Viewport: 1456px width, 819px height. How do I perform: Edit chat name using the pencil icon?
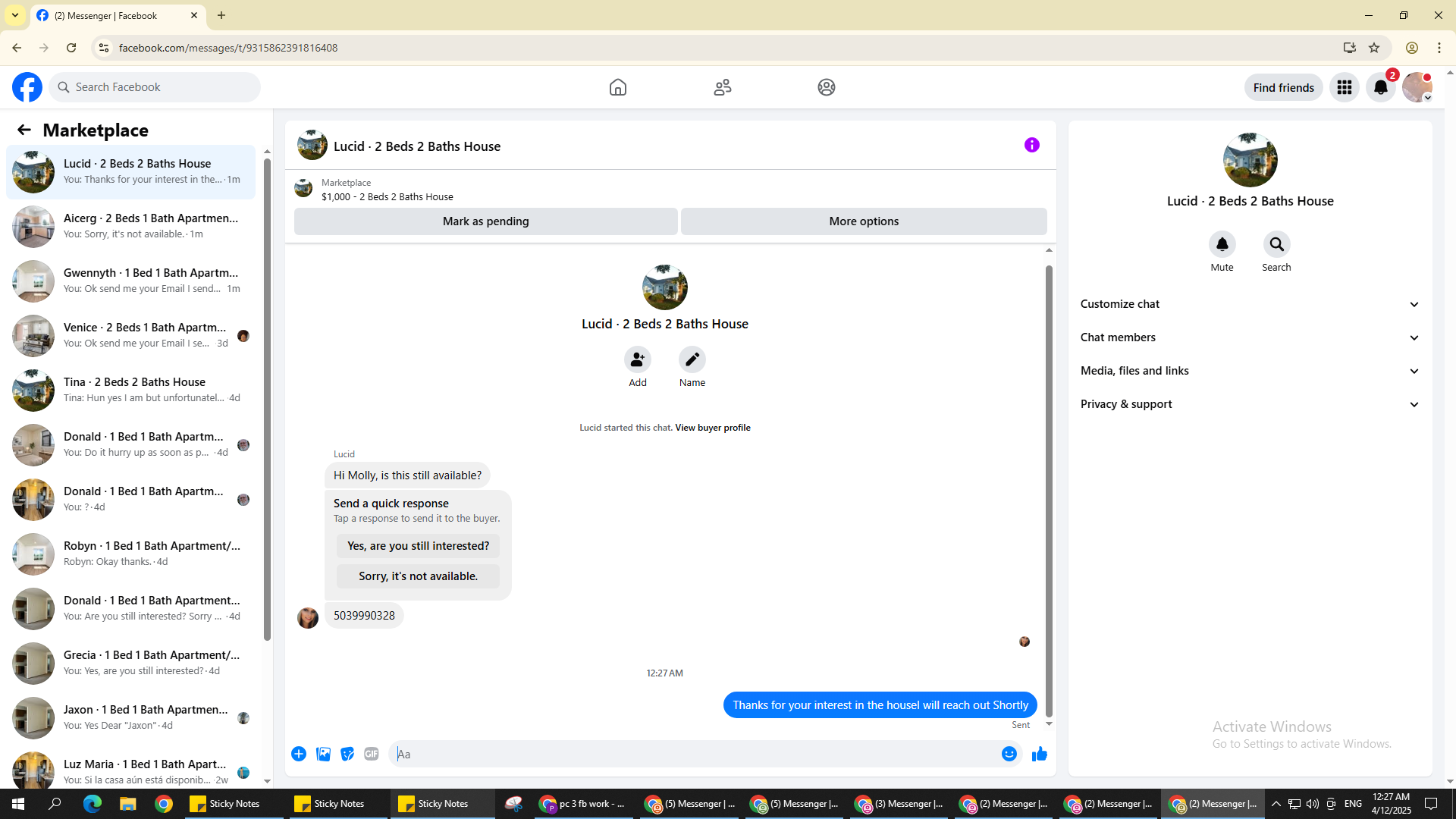pyautogui.click(x=692, y=359)
